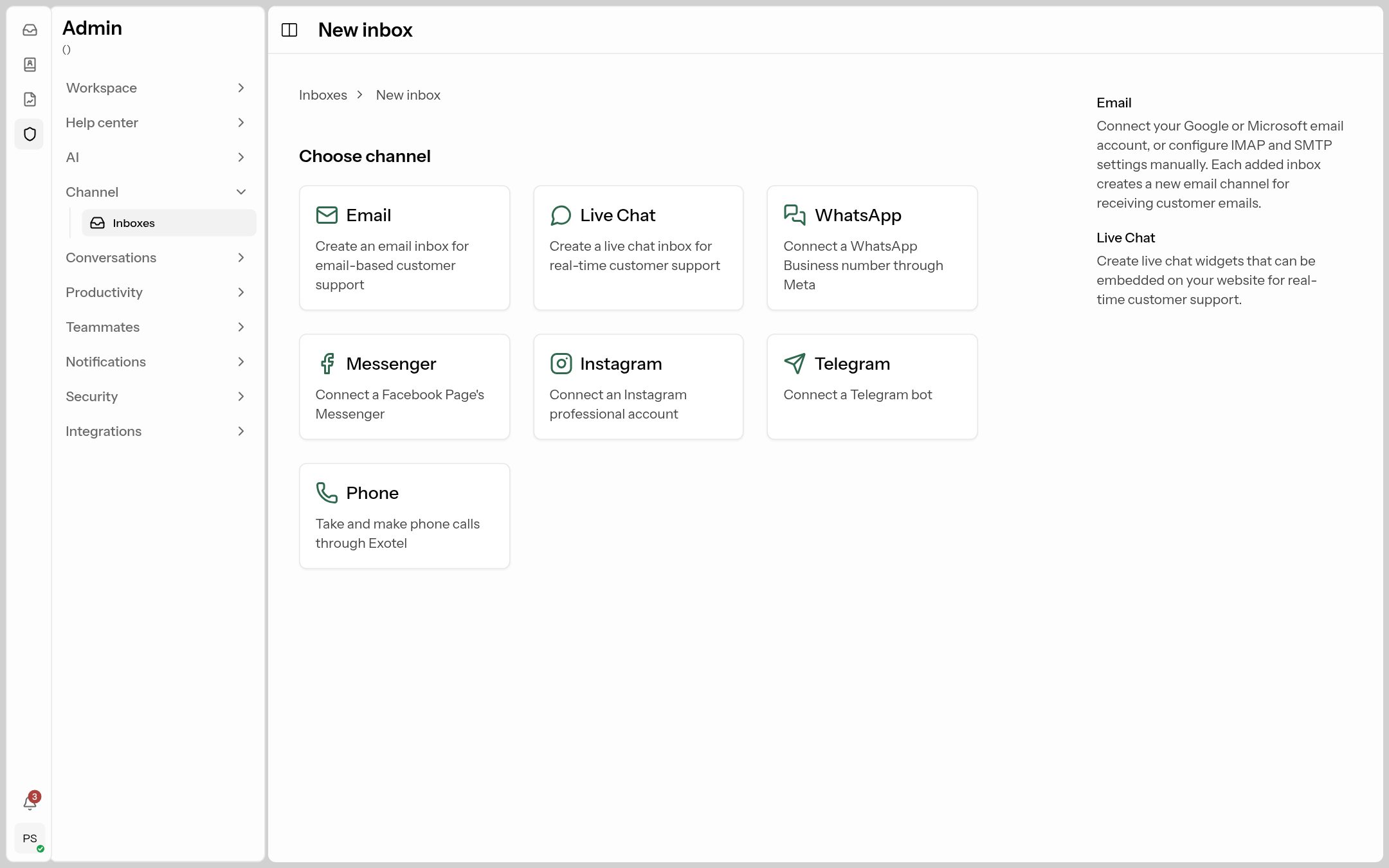Image resolution: width=1389 pixels, height=868 pixels.
Task: Open the reports chart icon in rail
Action: [x=30, y=100]
